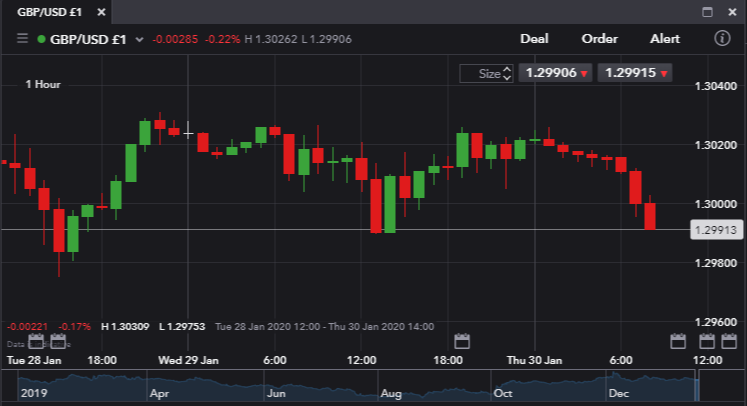Screen dimensions: 747x406
Task: Change the 1 Hour timeframe label
Action: coord(43,84)
